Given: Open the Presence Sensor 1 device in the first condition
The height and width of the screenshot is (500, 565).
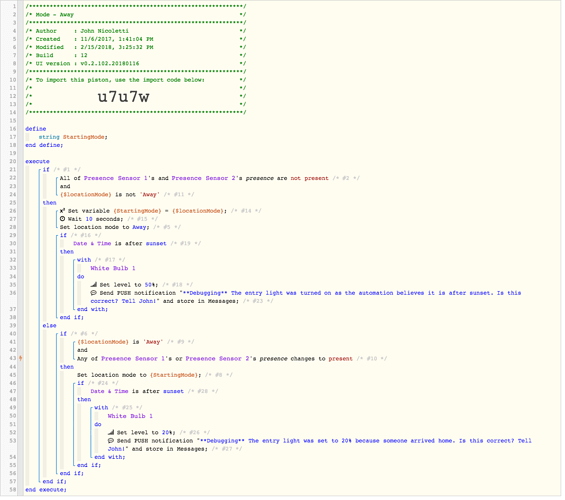Looking at the screenshot, I should [117, 179].
